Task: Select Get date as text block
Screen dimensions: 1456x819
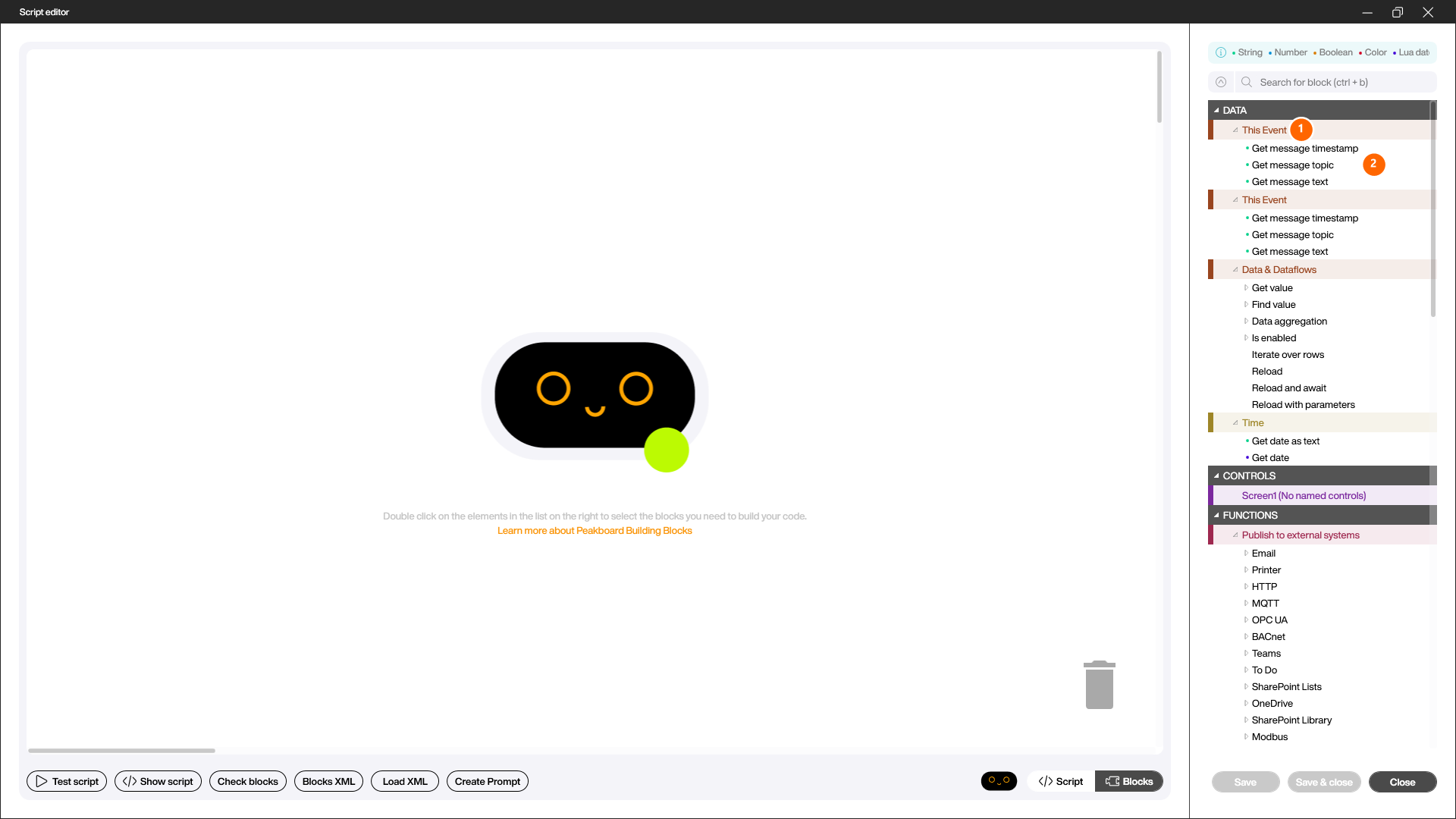Action: click(1285, 441)
